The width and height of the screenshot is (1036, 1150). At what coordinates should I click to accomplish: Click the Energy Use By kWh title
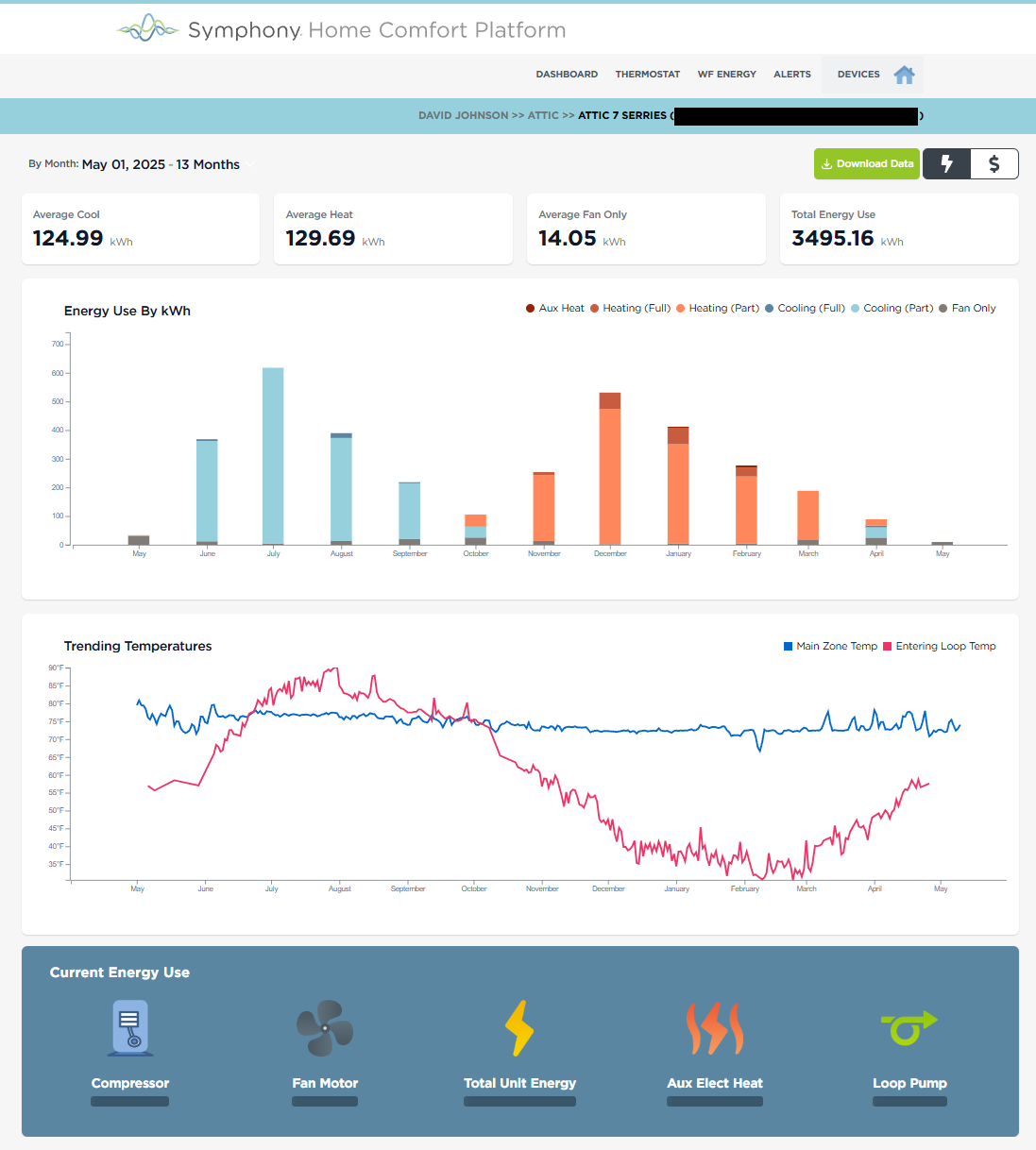[127, 311]
